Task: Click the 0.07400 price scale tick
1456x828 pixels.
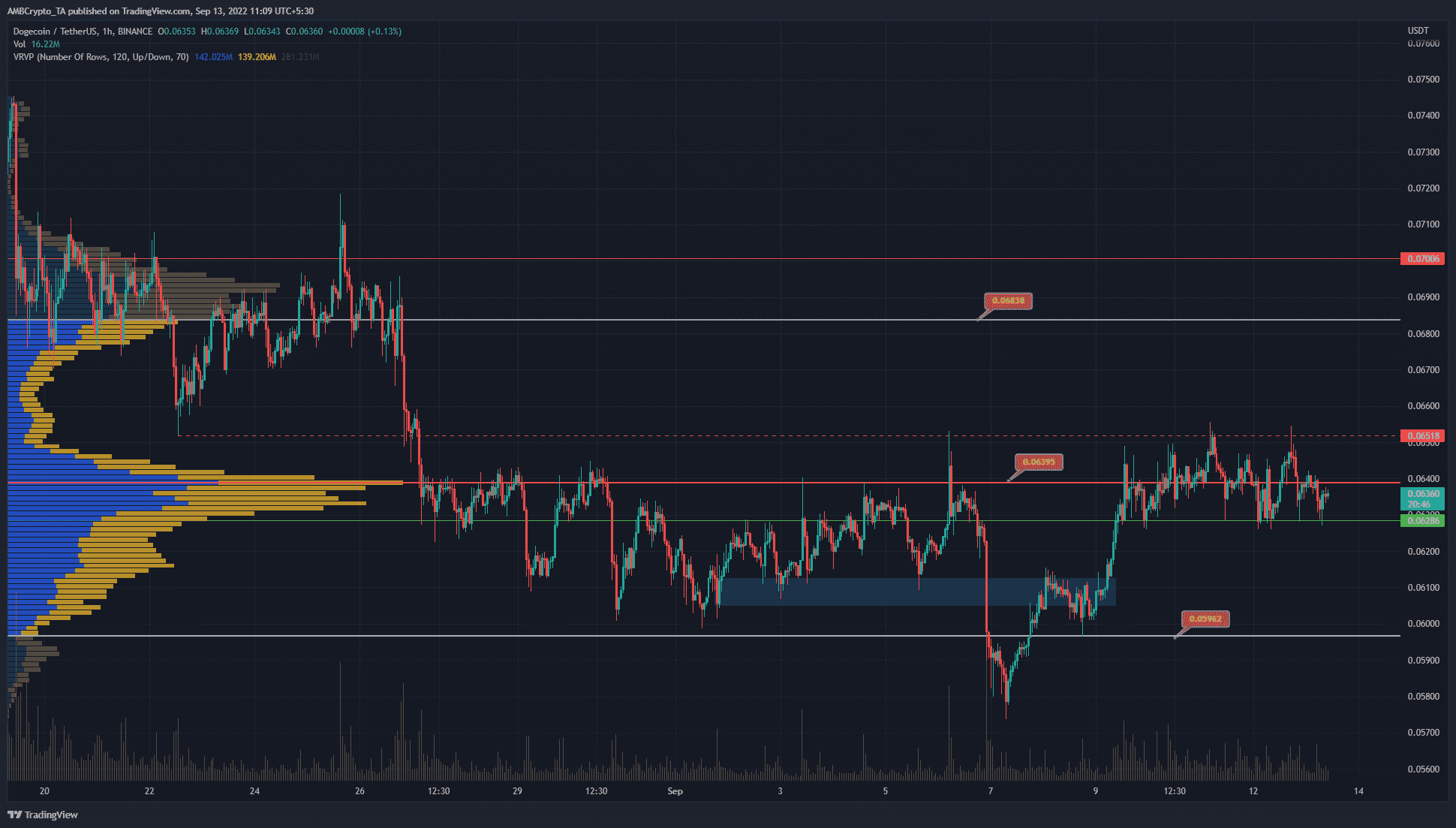Action: 1423,116
